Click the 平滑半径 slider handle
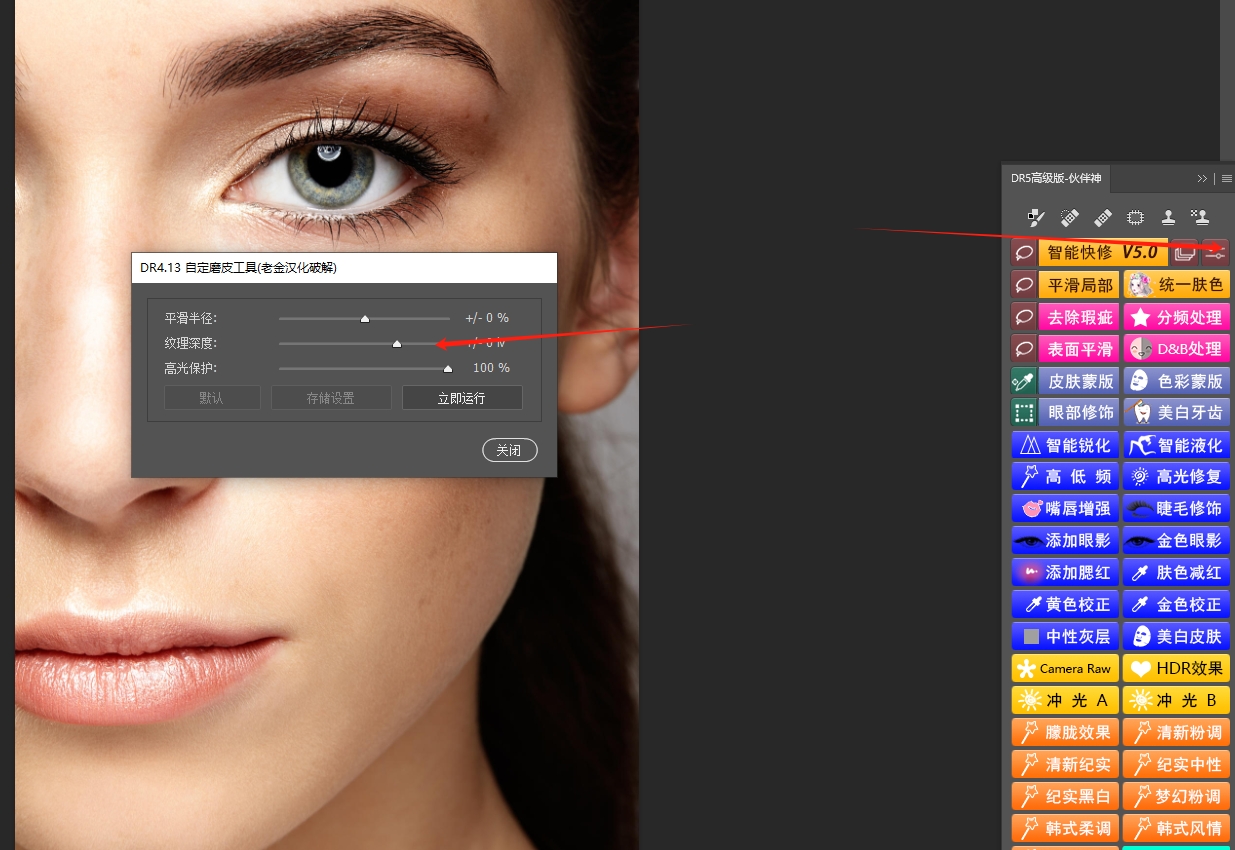 click(365, 319)
